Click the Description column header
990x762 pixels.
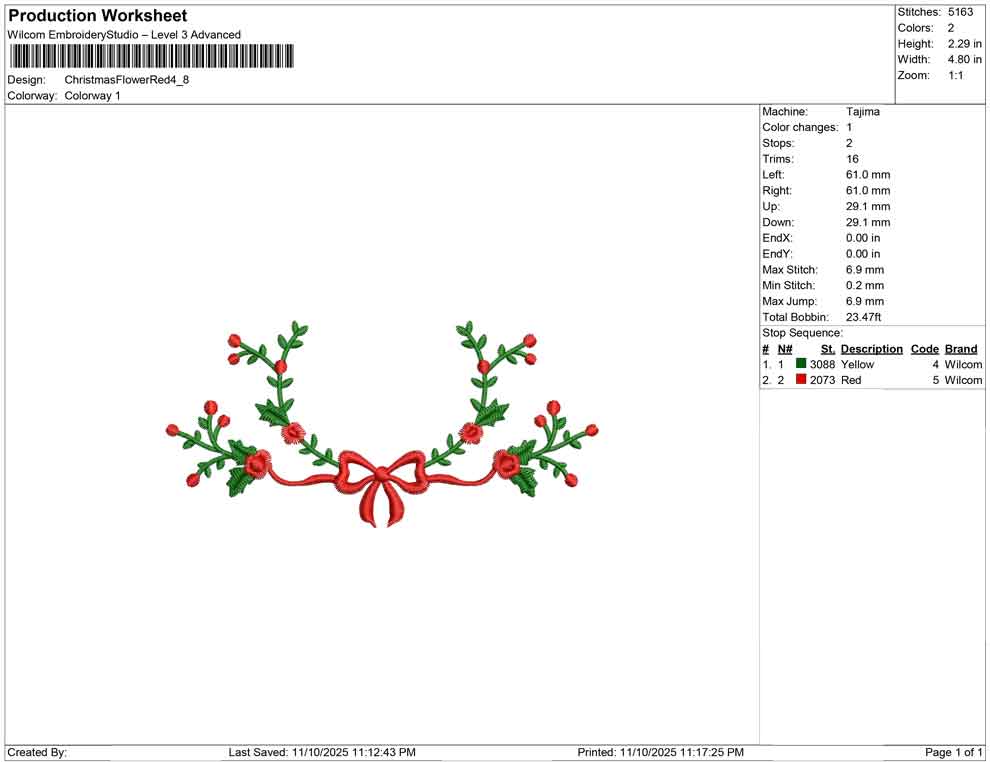point(871,348)
